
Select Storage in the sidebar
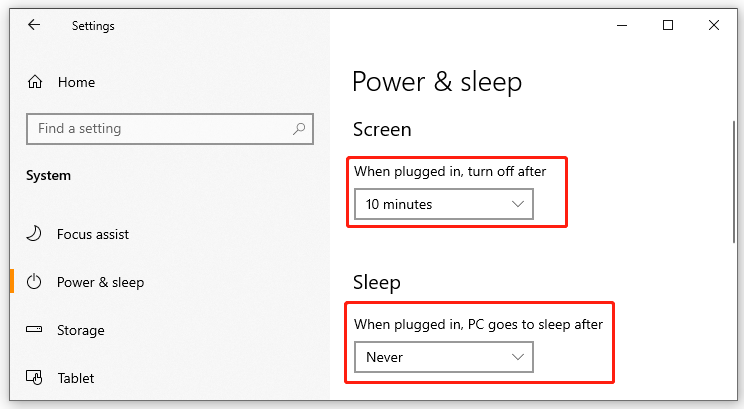point(81,330)
